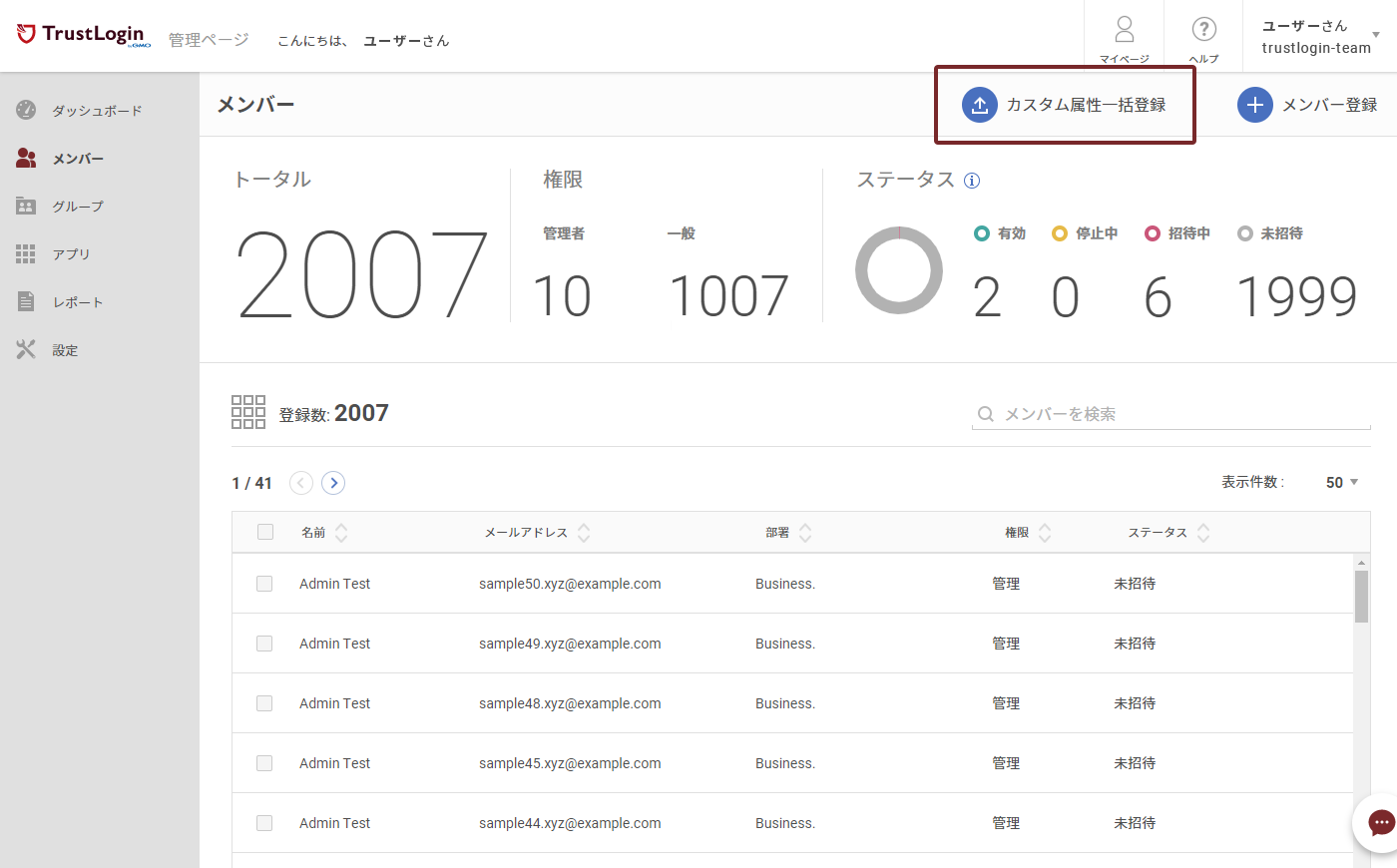
Task: Click email sample44.xyz@example.com
Action: (570, 823)
